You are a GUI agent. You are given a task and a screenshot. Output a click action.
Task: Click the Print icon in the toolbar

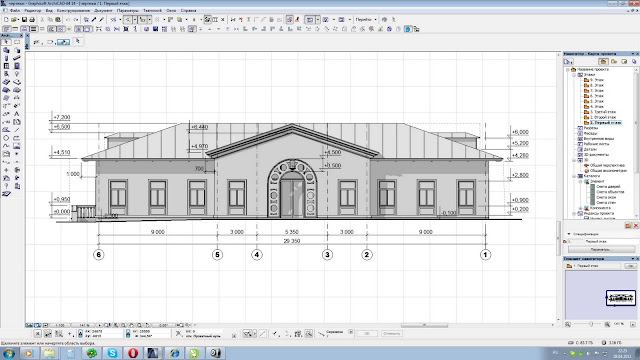(32, 20)
